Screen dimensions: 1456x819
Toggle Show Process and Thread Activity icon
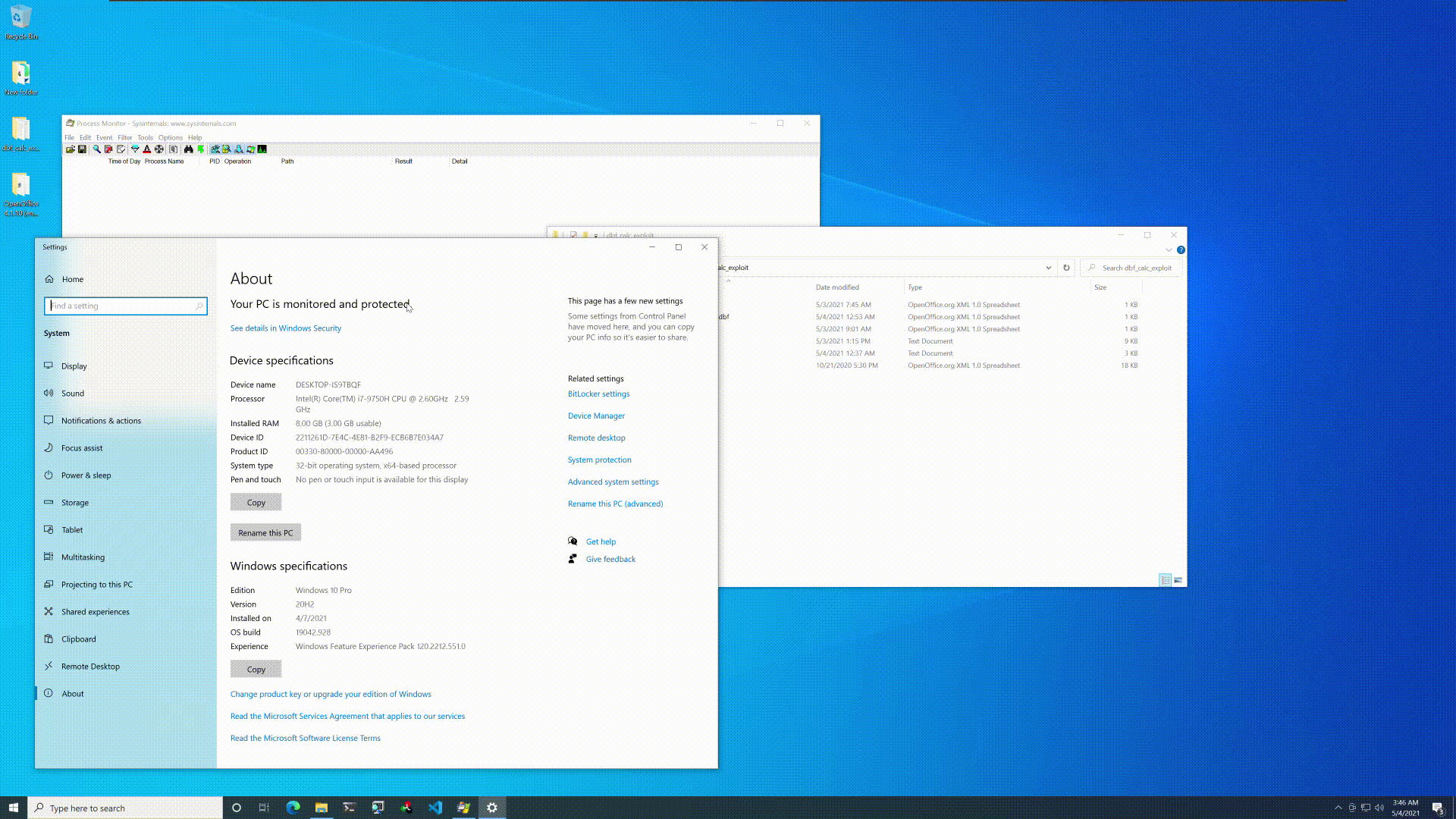tap(250, 149)
